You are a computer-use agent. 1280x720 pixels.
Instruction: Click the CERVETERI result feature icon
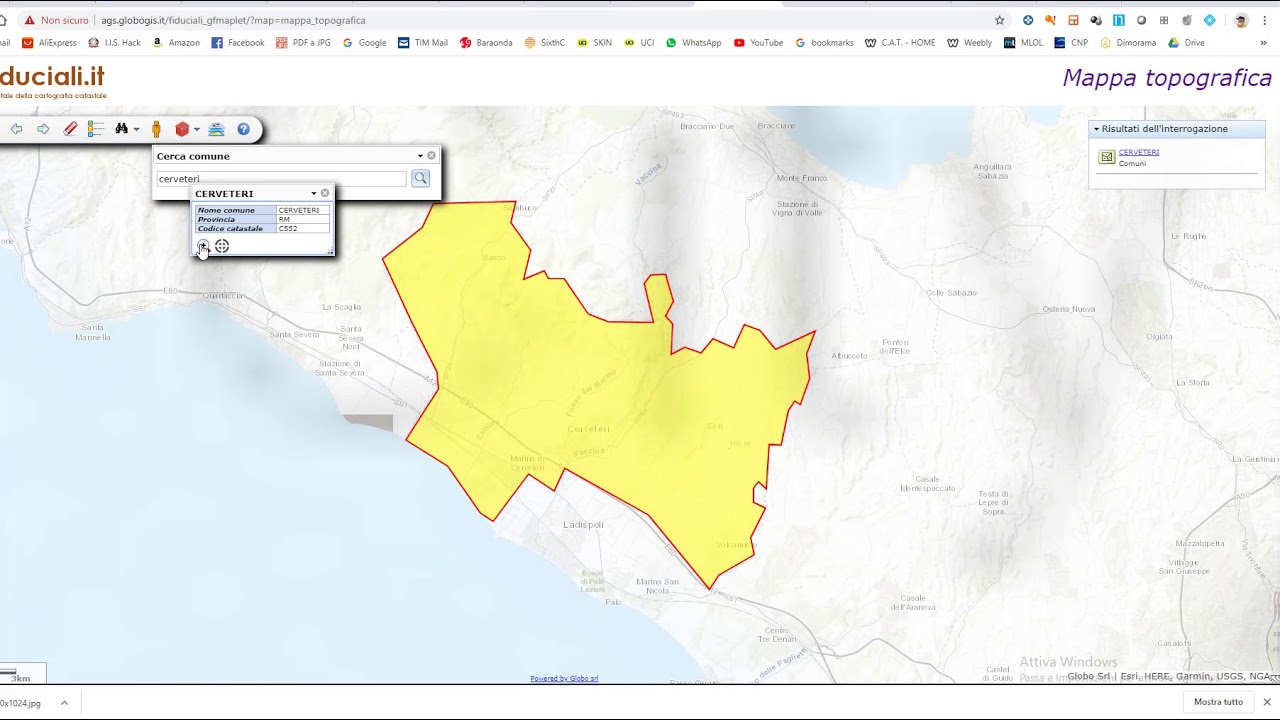(1107, 157)
